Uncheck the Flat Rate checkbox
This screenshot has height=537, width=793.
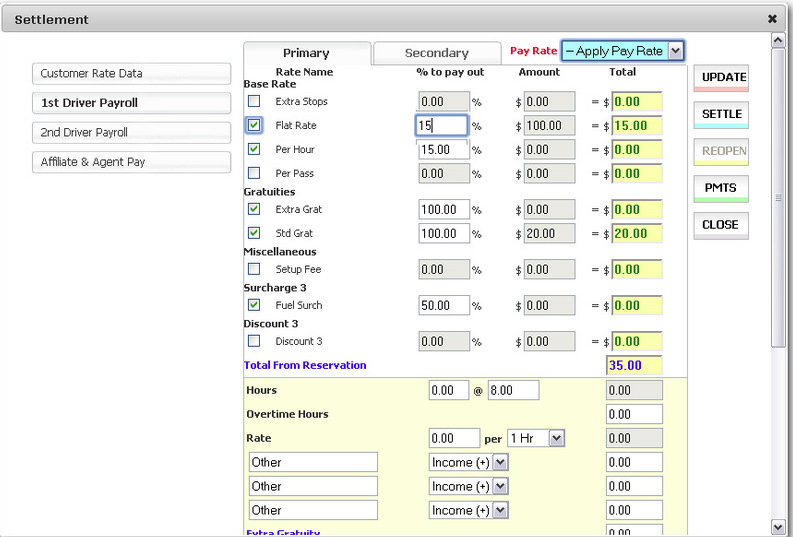click(254, 125)
